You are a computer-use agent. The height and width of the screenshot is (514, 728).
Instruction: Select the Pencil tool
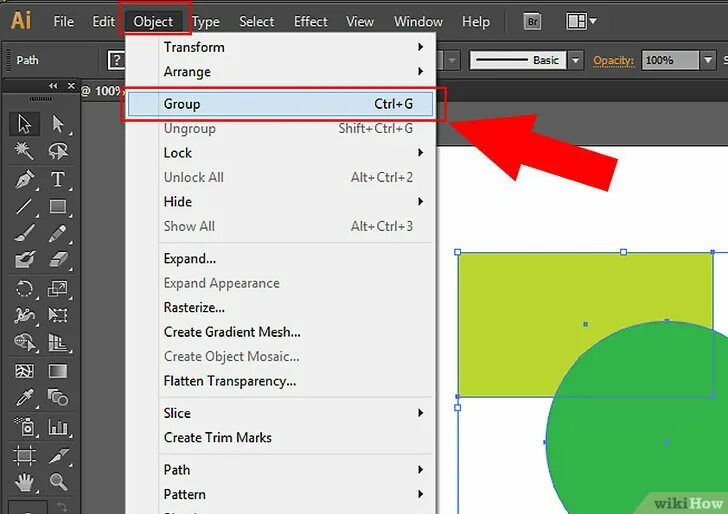pyautogui.click(x=58, y=233)
